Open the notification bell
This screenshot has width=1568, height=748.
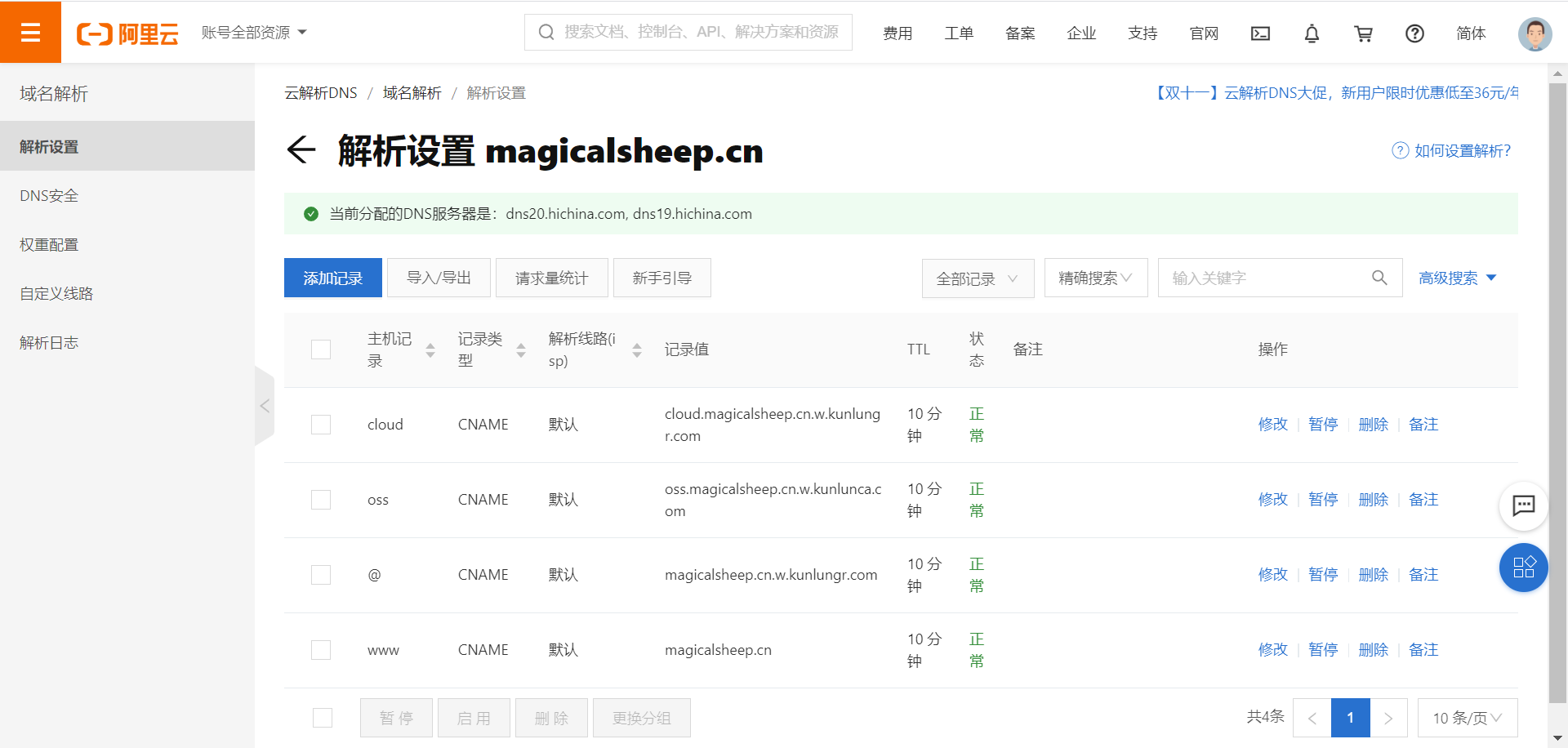(1312, 33)
